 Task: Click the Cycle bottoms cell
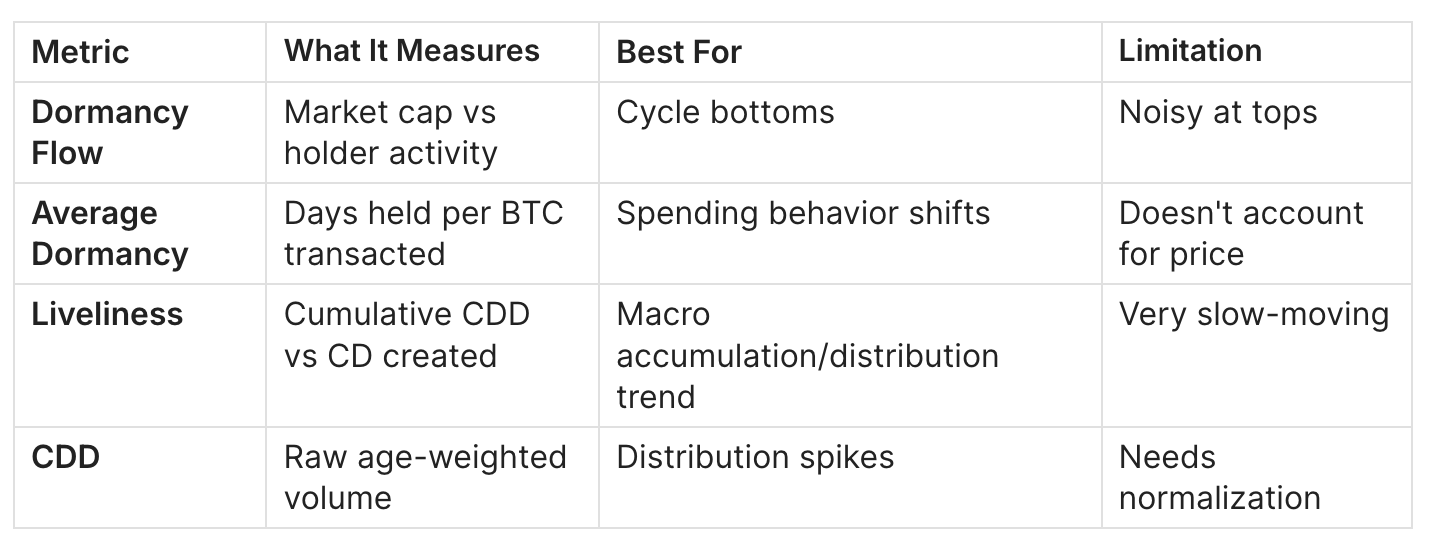click(x=725, y=112)
